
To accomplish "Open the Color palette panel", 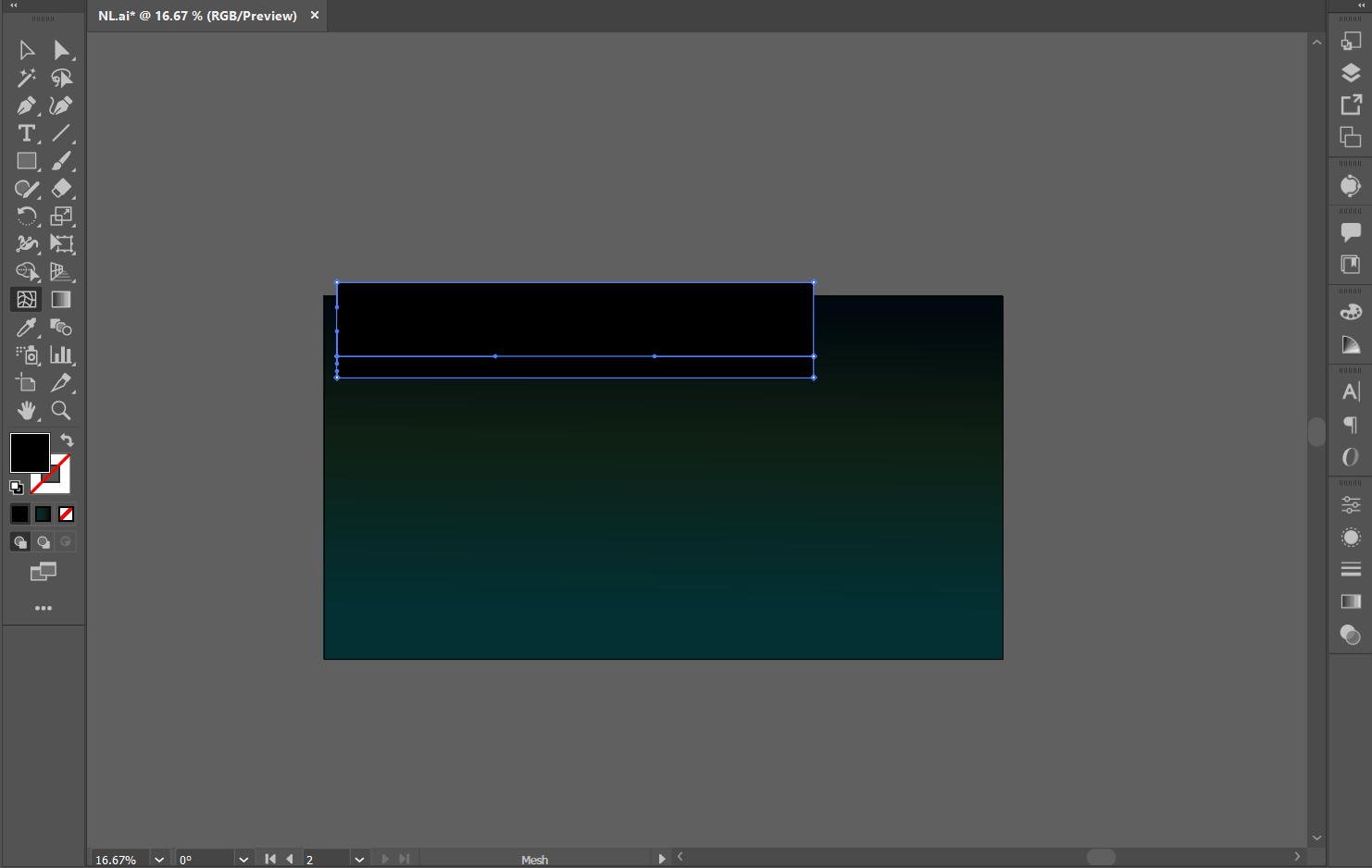I will [1351, 312].
